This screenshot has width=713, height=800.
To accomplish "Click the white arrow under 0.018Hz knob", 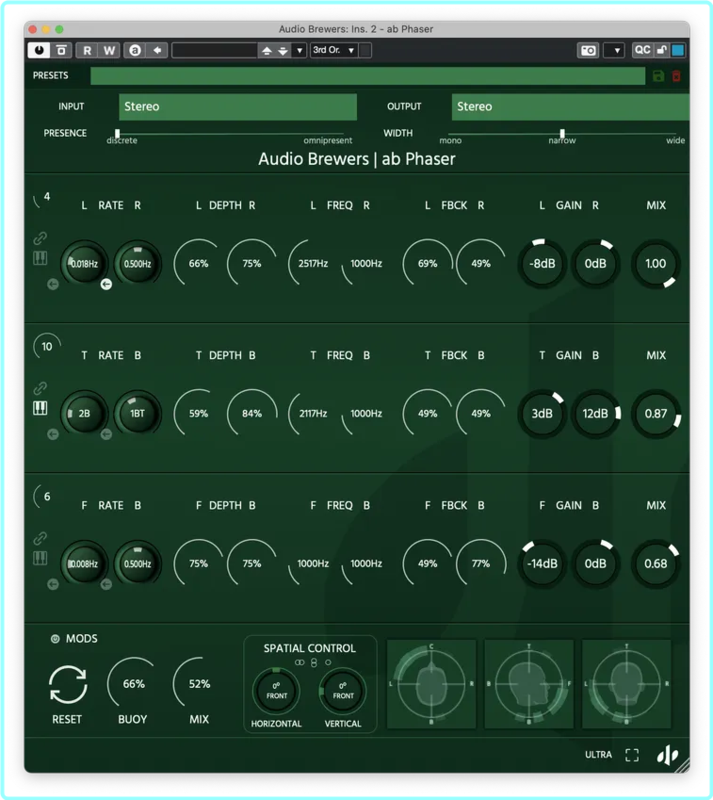I will pyautogui.click(x=106, y=284).
